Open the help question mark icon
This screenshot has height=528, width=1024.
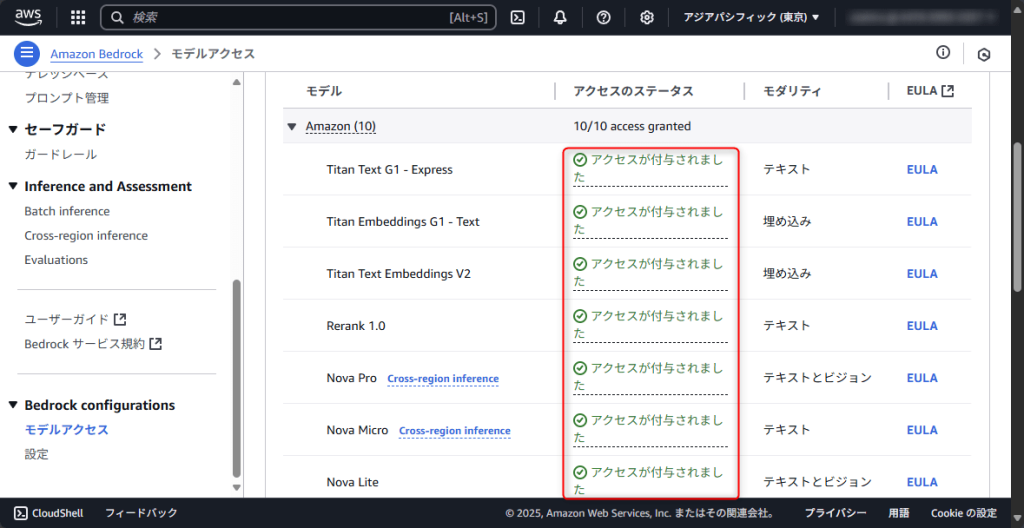[x=603, y=18]
